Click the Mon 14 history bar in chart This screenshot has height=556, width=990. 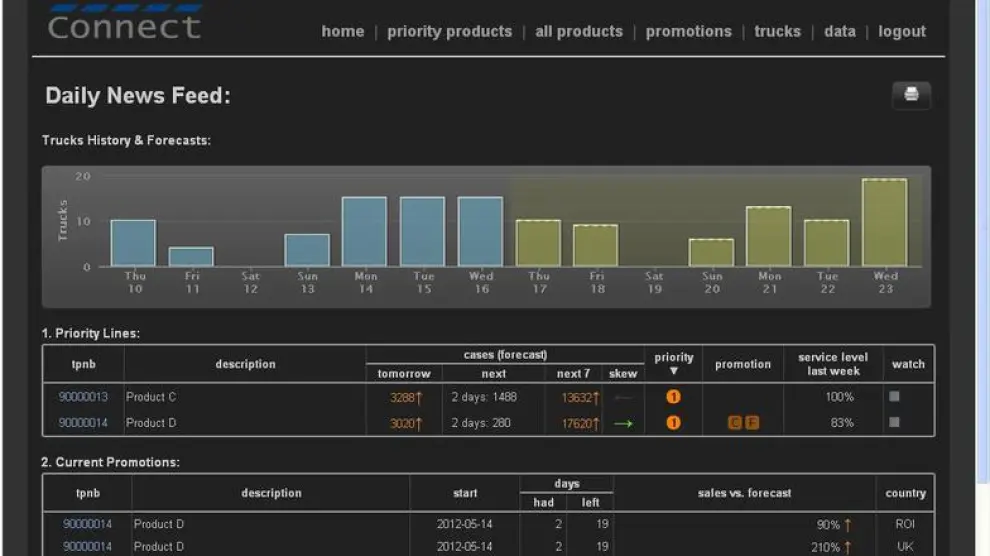click(364, 231)
